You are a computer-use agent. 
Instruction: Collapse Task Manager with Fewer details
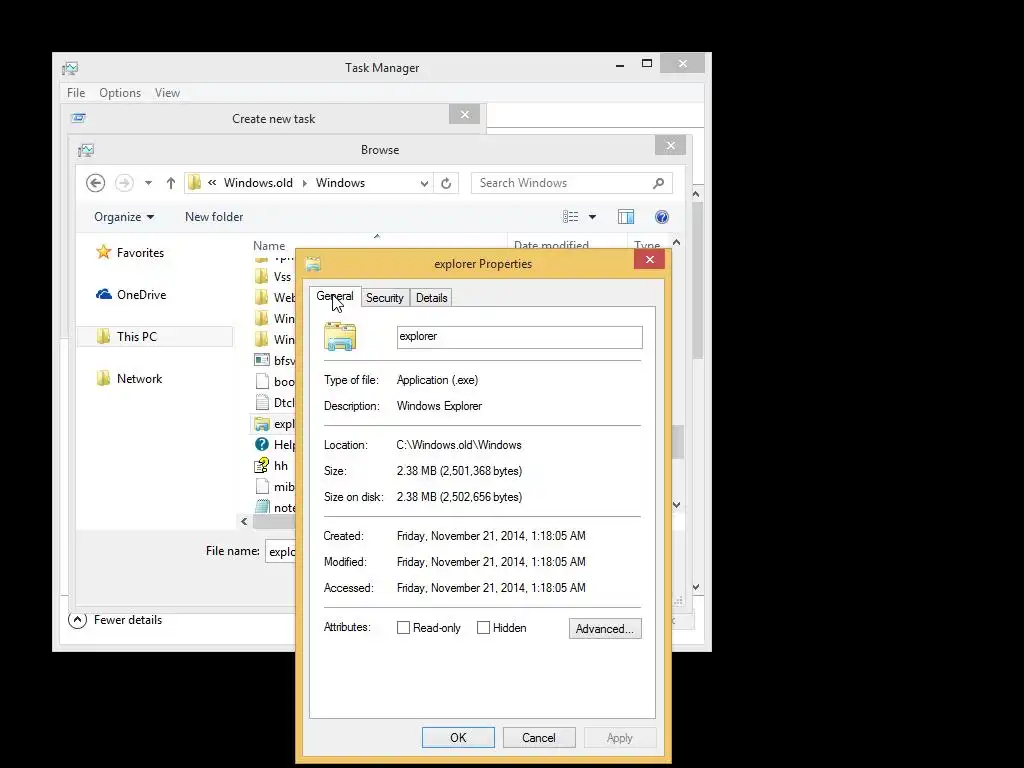click(x=115, y=620)
